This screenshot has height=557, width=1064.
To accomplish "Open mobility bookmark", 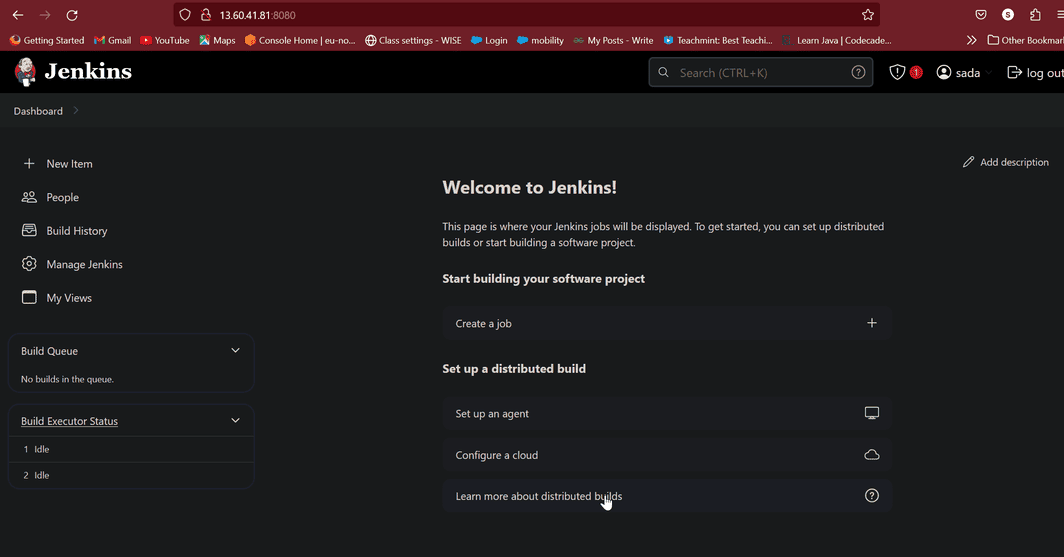I will pyautogui.click(x=540, y=40).
